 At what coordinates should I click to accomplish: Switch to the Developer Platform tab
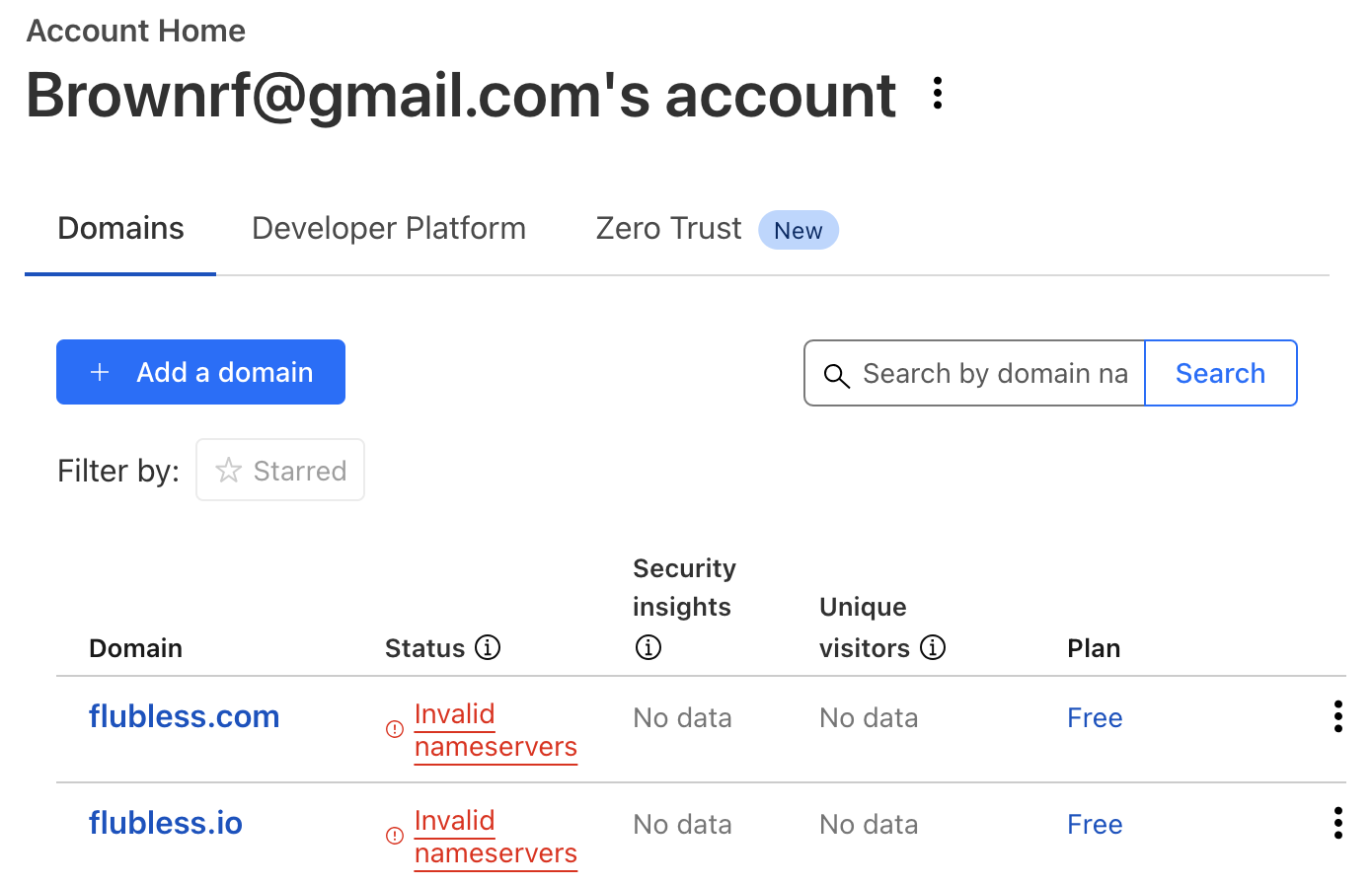pyautogui.click(x=389, y=228)
